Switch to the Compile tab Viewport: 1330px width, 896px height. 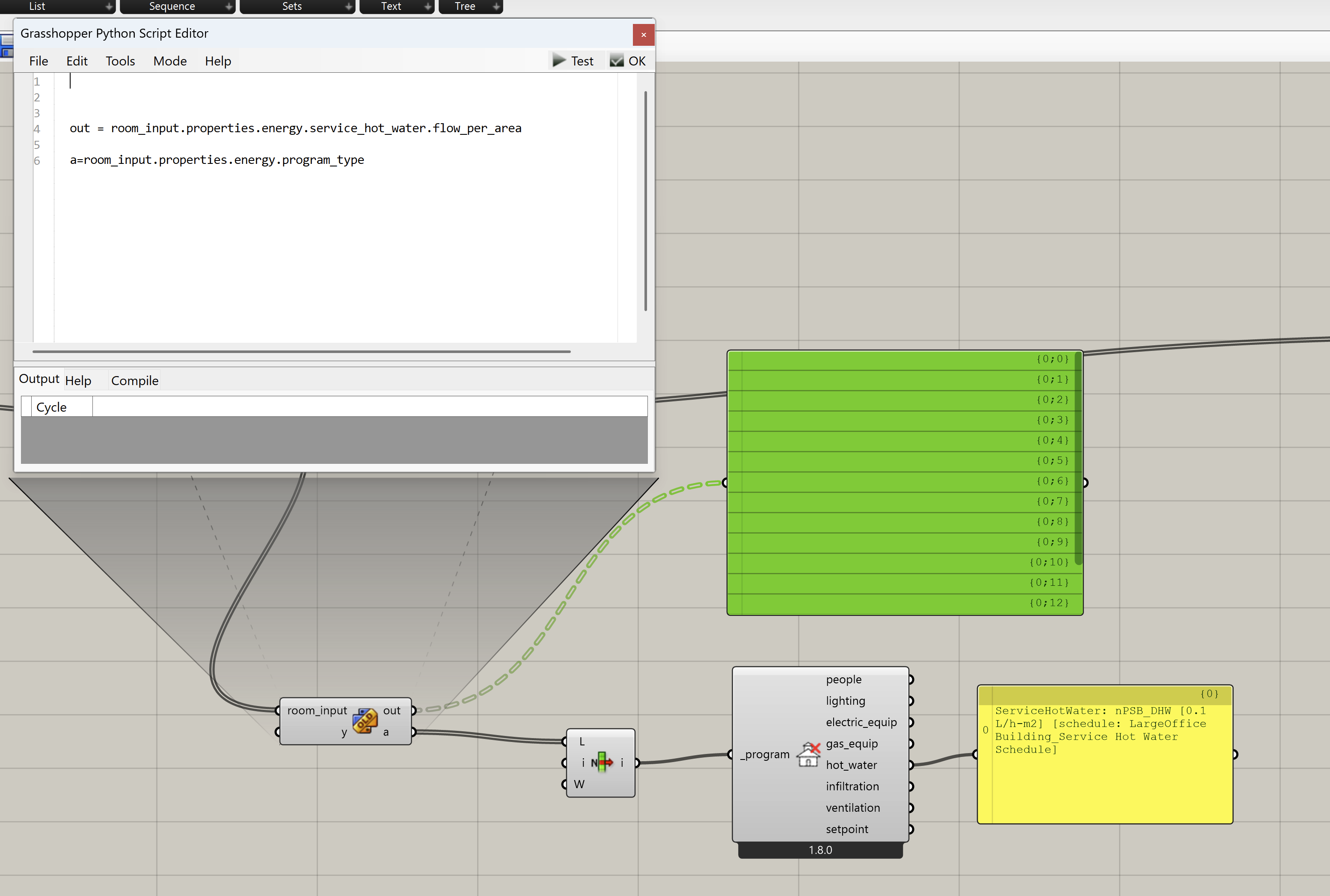point(135,380)
